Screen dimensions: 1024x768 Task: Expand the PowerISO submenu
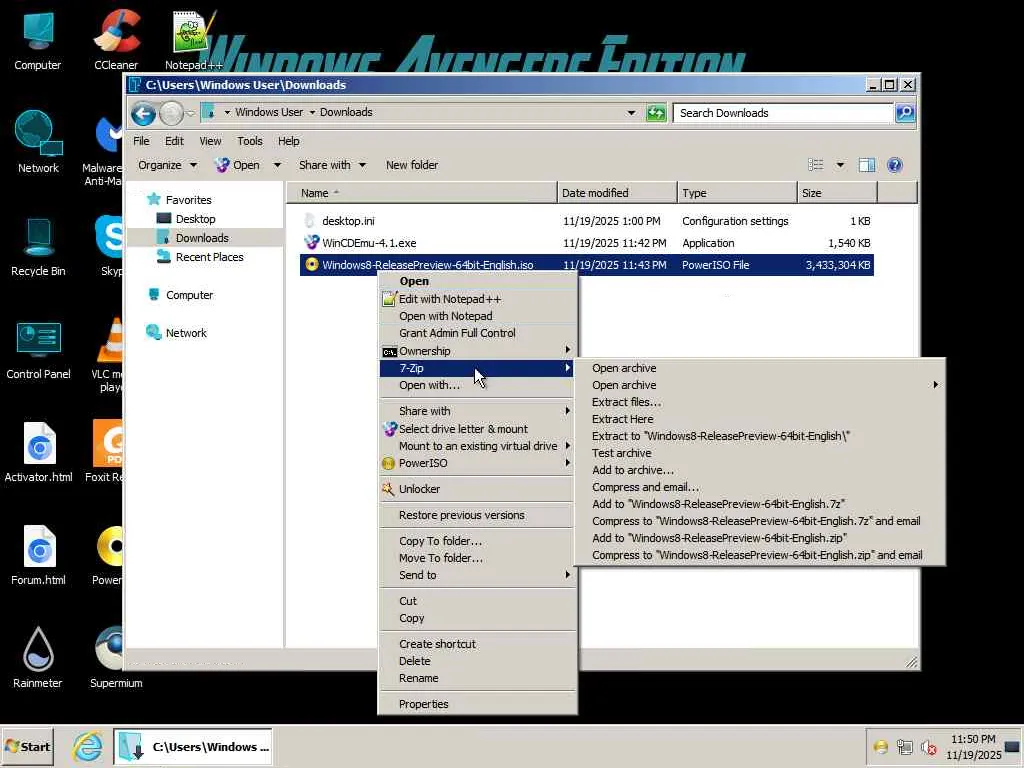click(x=477, y=463)
